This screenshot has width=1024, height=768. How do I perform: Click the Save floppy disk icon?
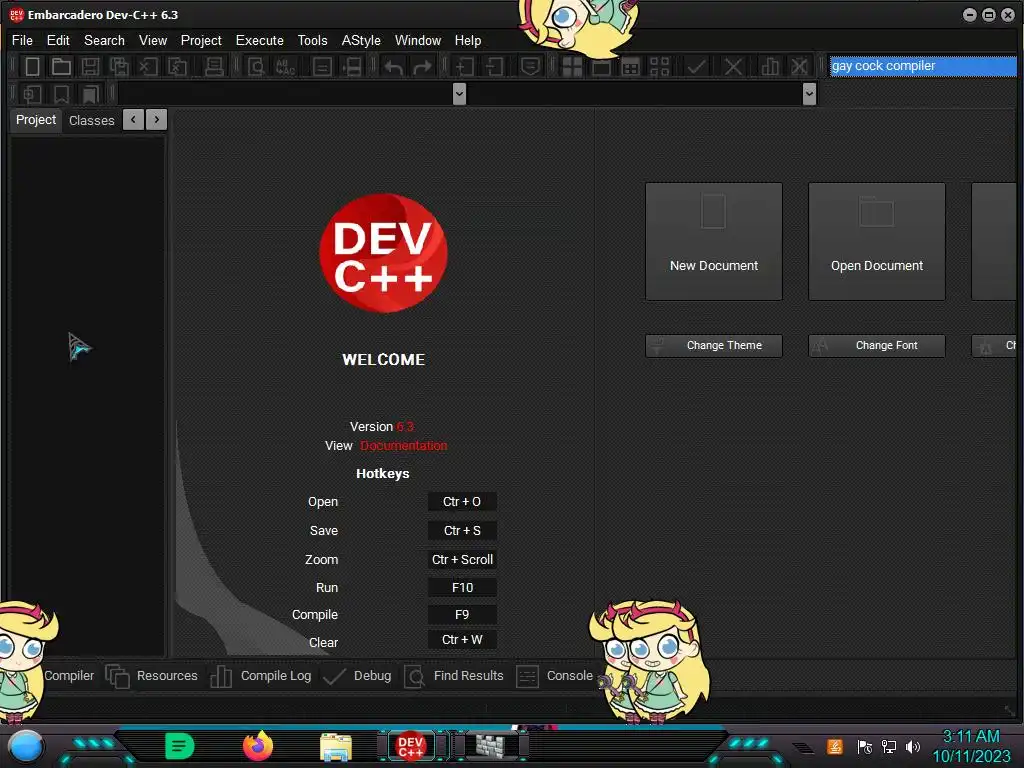pos(90,67)
